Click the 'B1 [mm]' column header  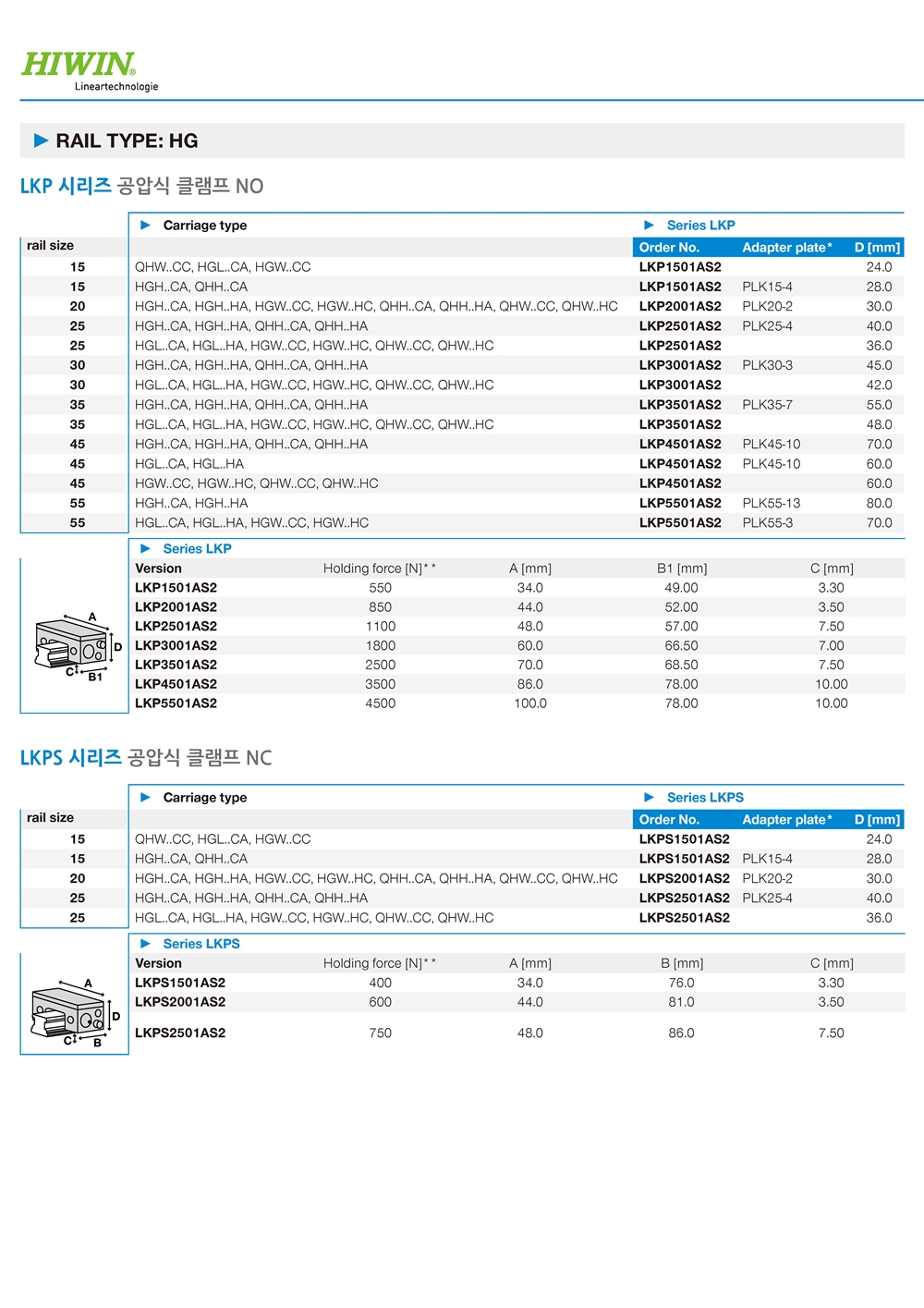point(682,568)
